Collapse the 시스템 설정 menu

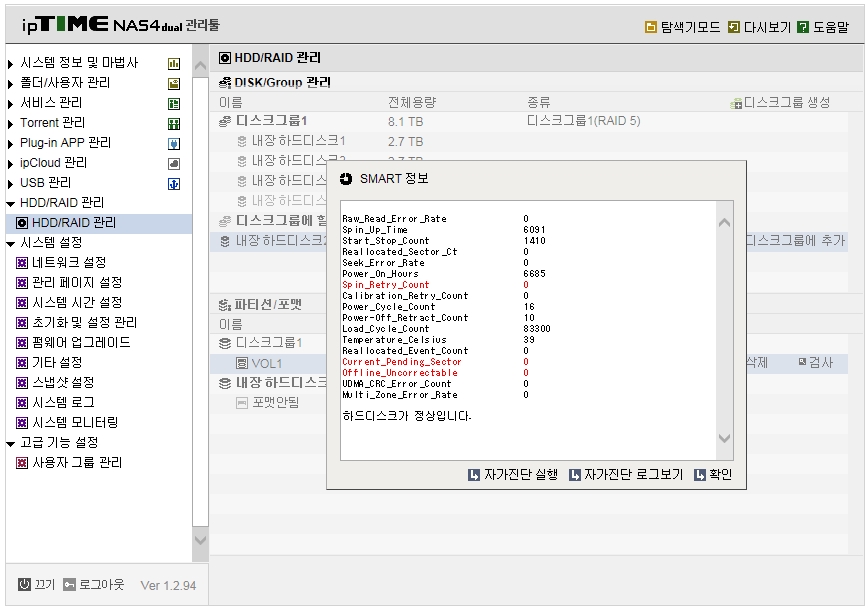pyautogui.click(x=11, y=244)
